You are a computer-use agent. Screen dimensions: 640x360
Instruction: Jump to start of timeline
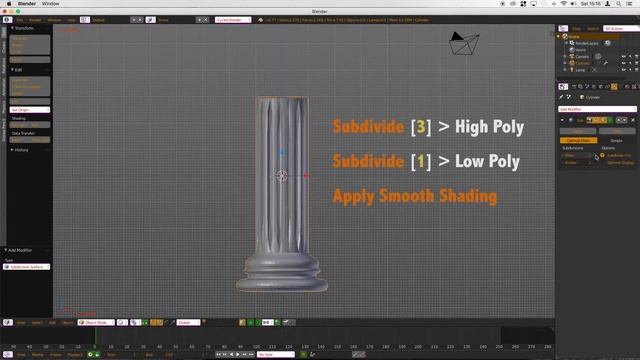218,354
